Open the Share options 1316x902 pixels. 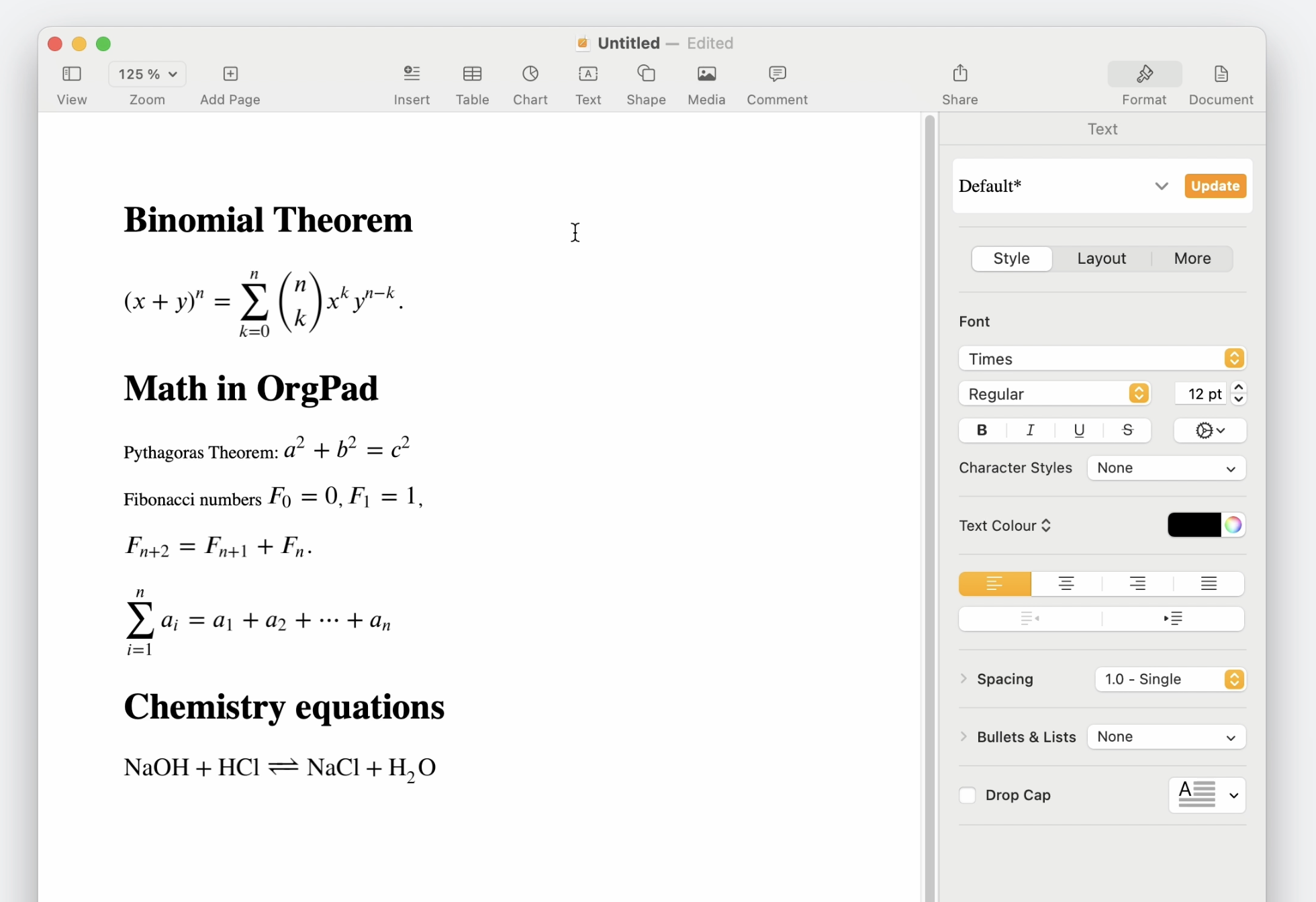click(x=959, y=83)
